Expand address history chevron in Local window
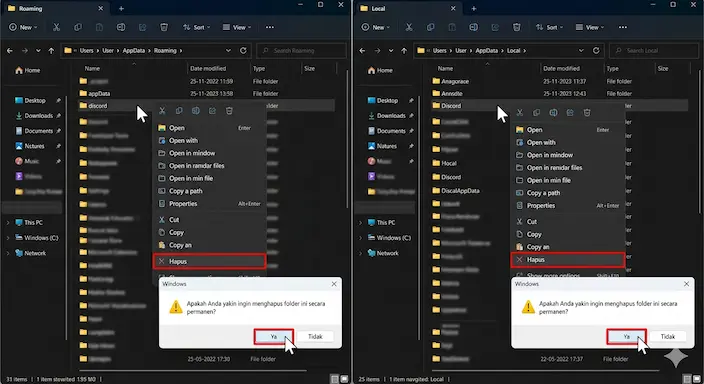704x384 pixels. (581, 51)
